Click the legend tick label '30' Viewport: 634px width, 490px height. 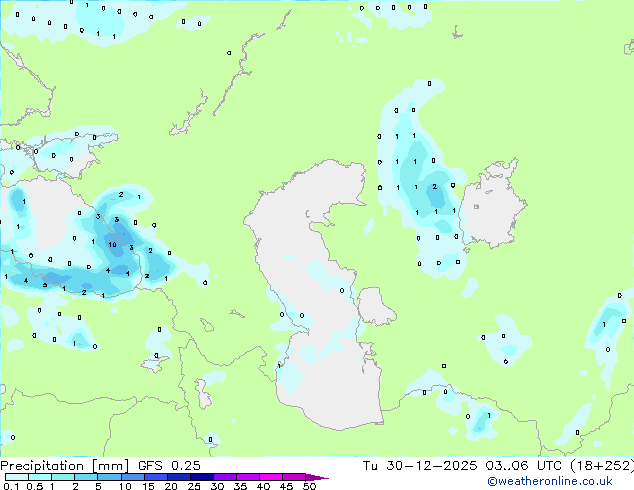click(x=217, y=486)
